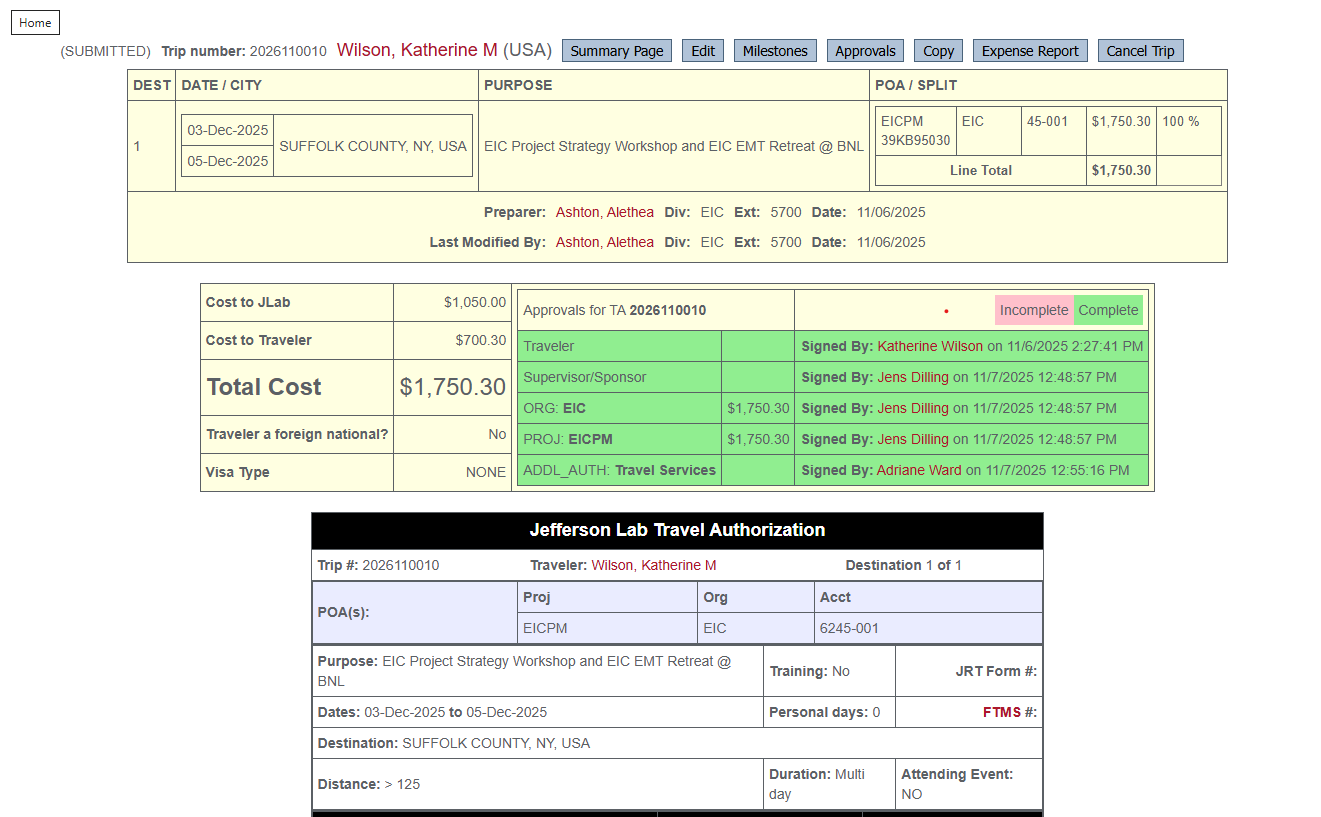The image size is (1321, 817).
Task: Open Katherine Wilson signer link
Action: (x=928, y=346)
